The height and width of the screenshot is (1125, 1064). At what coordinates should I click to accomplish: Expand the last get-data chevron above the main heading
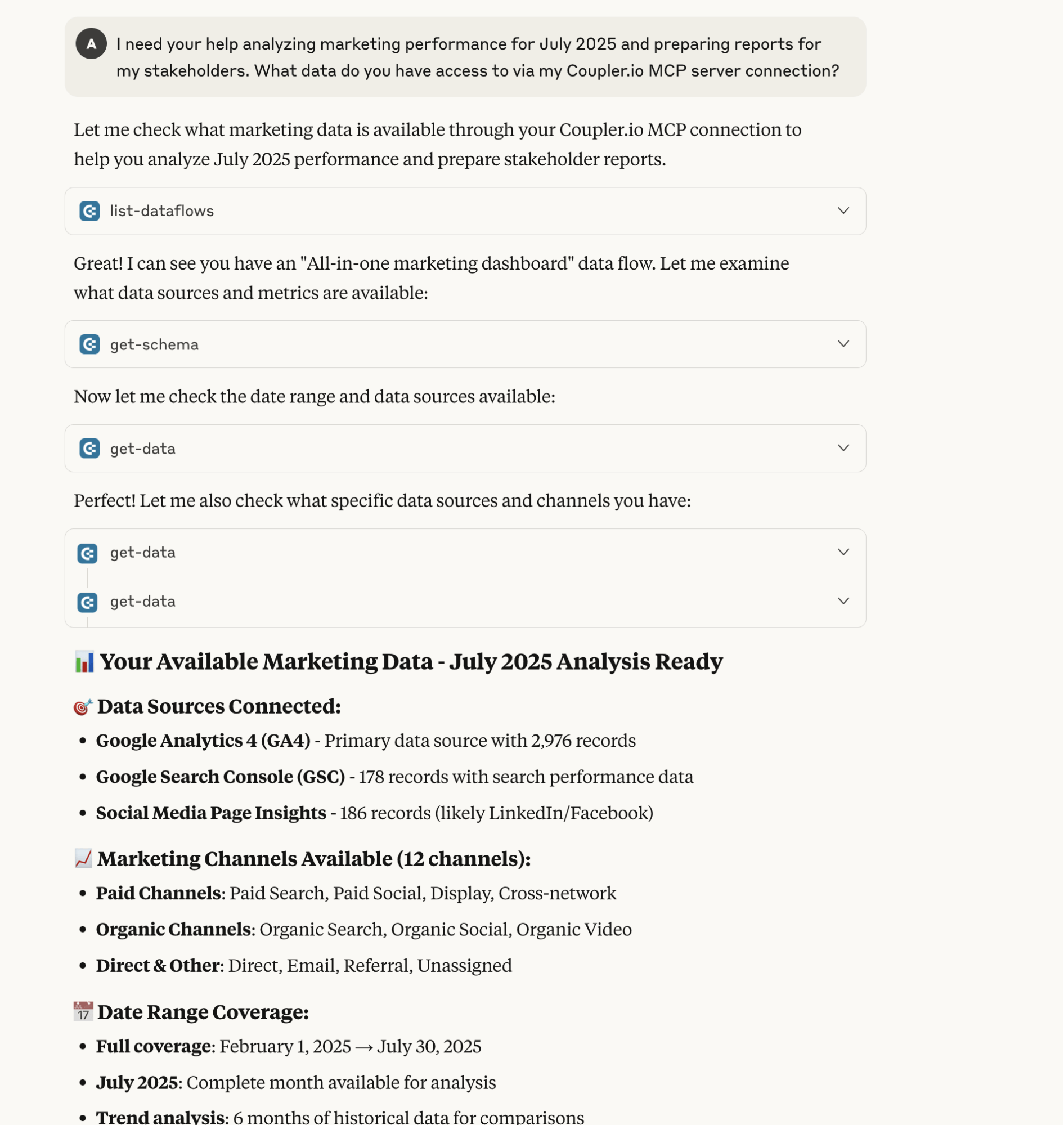point(843,602)
